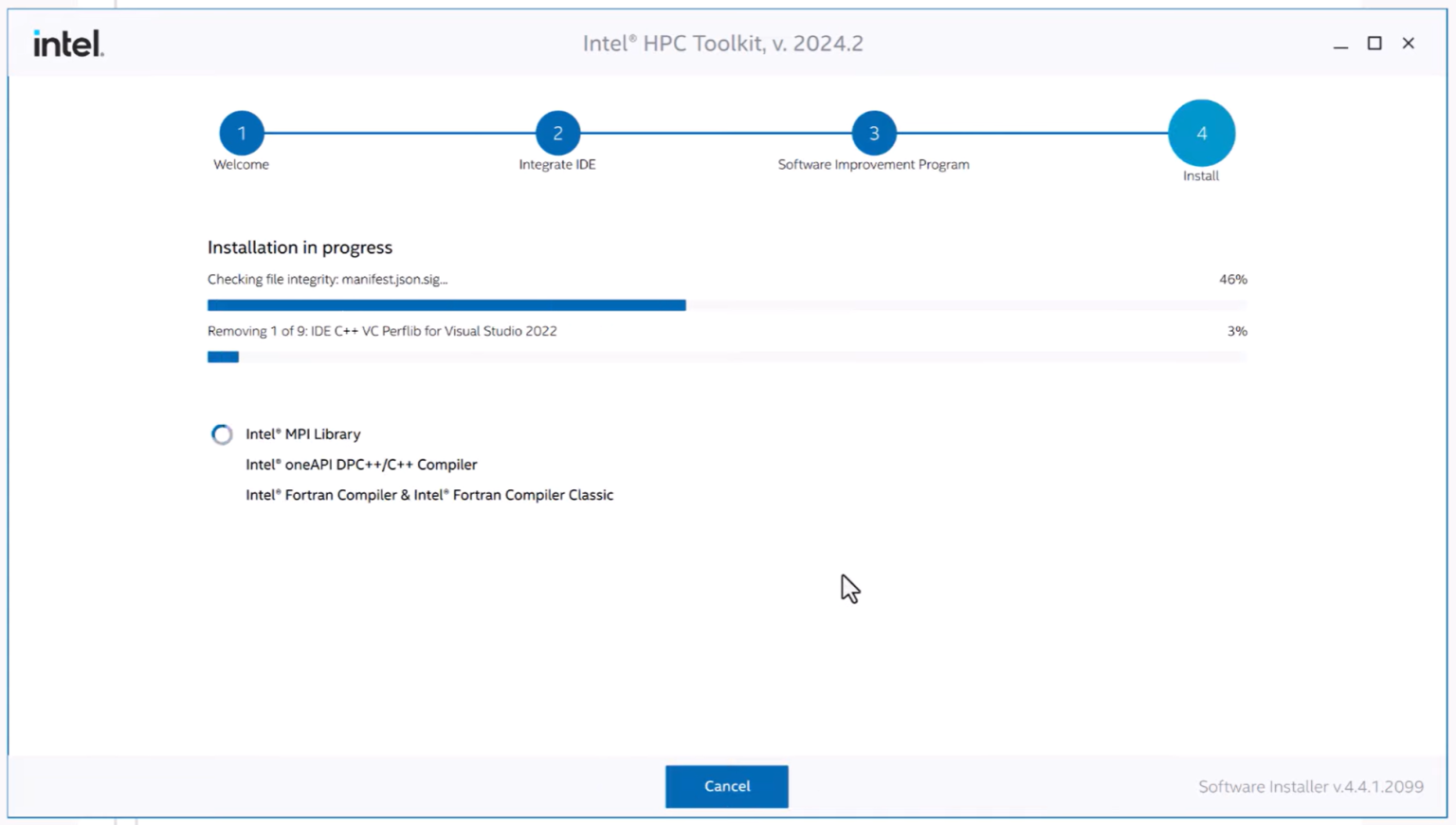Image resolution: width=1456 pixels, height=825 pixels.
Task: Click the Intel HPC Toolkit title bar text
Action: click(723, 43)
